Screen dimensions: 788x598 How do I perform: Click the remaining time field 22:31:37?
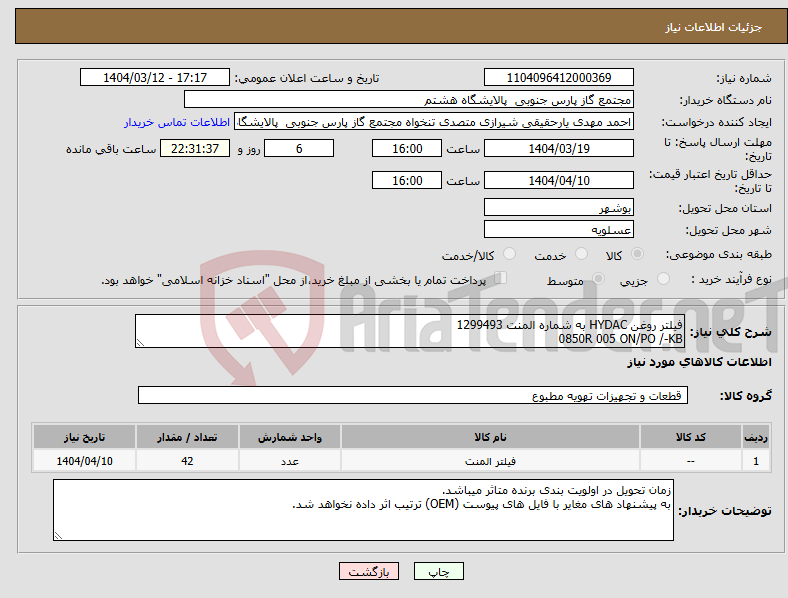coord(195,148)
